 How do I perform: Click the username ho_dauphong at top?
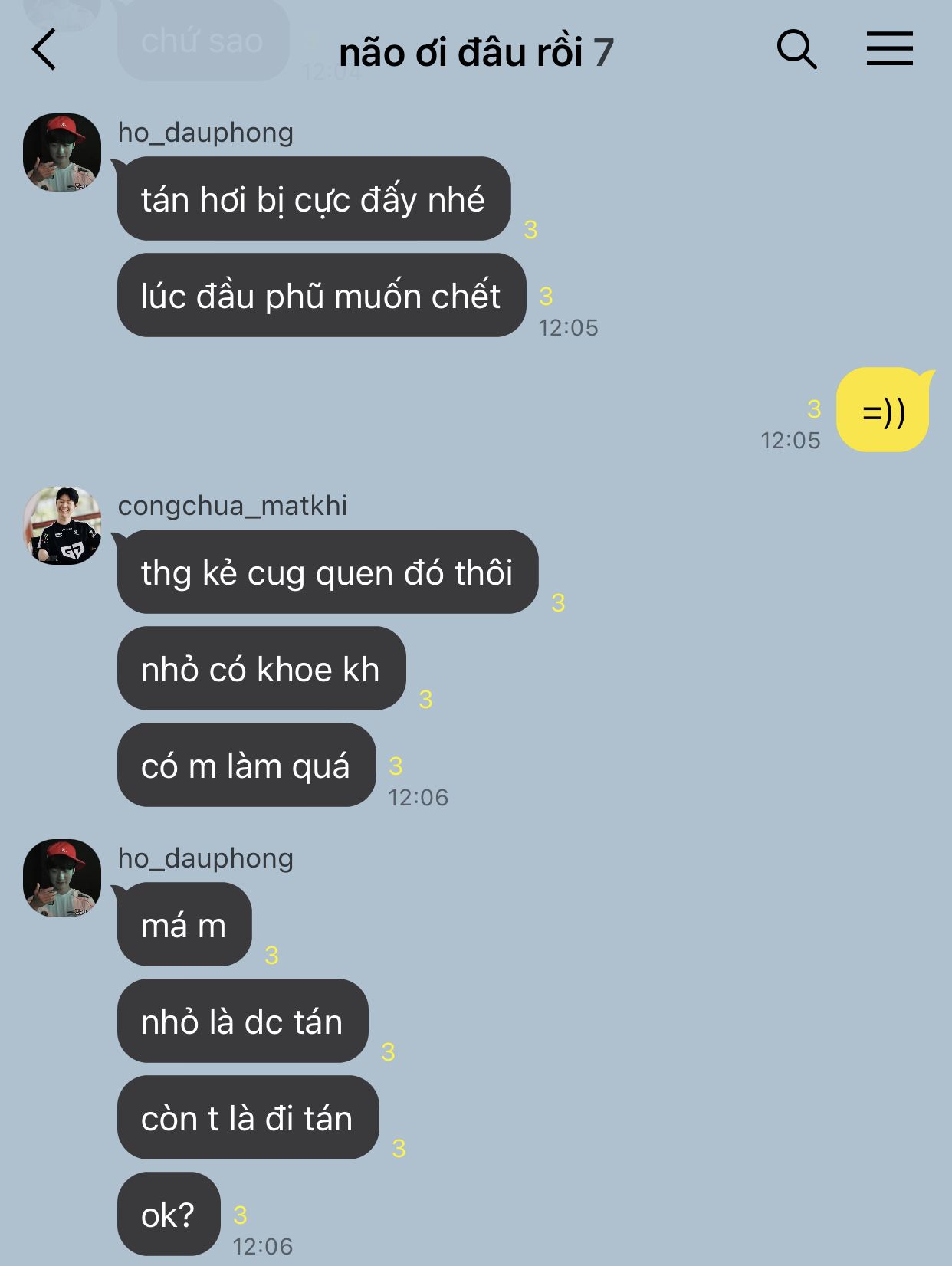click(x=205, y=133)
